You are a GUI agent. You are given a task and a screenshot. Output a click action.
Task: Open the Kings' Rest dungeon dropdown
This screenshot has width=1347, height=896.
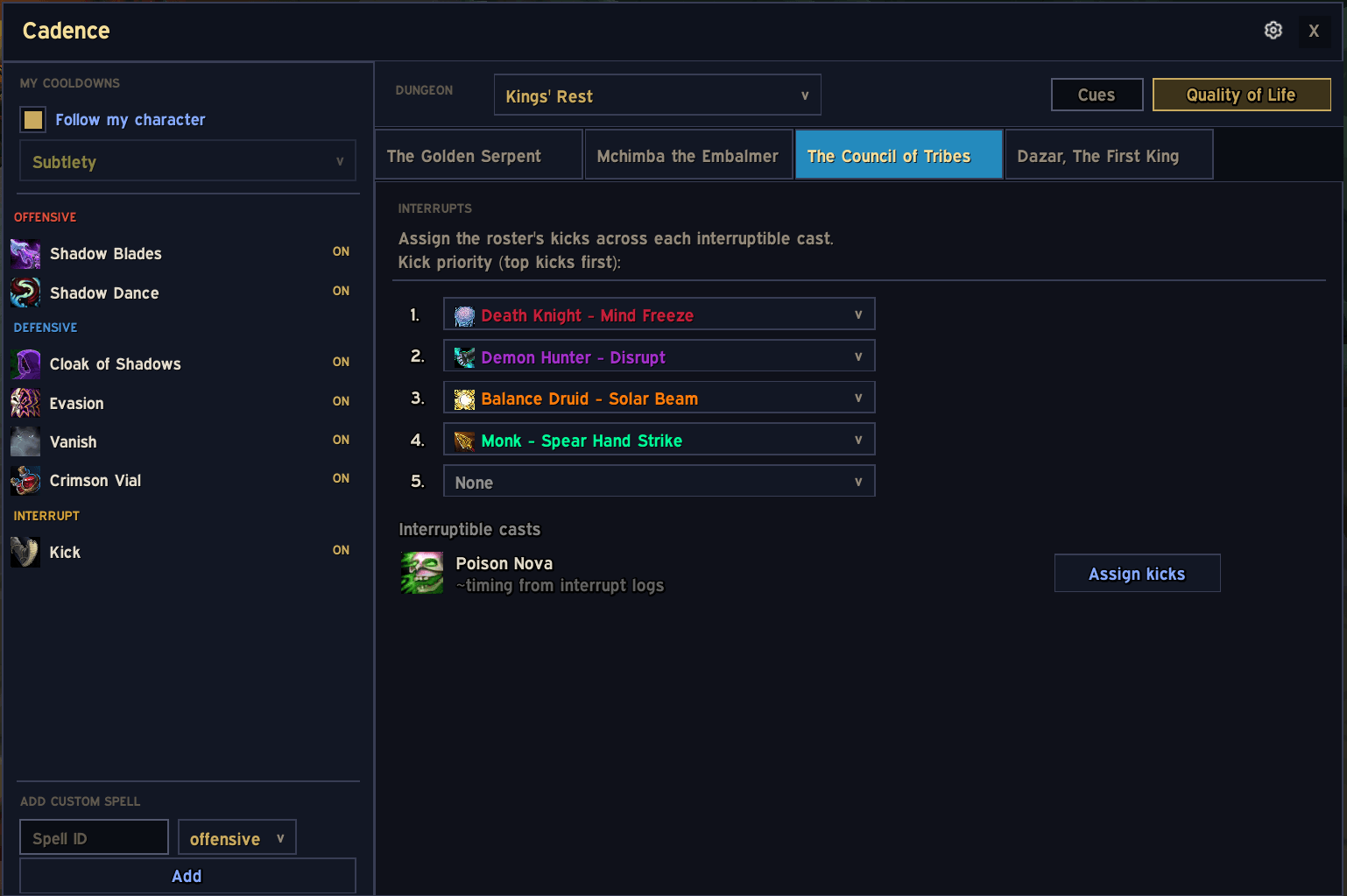click(x=658, y=95)
